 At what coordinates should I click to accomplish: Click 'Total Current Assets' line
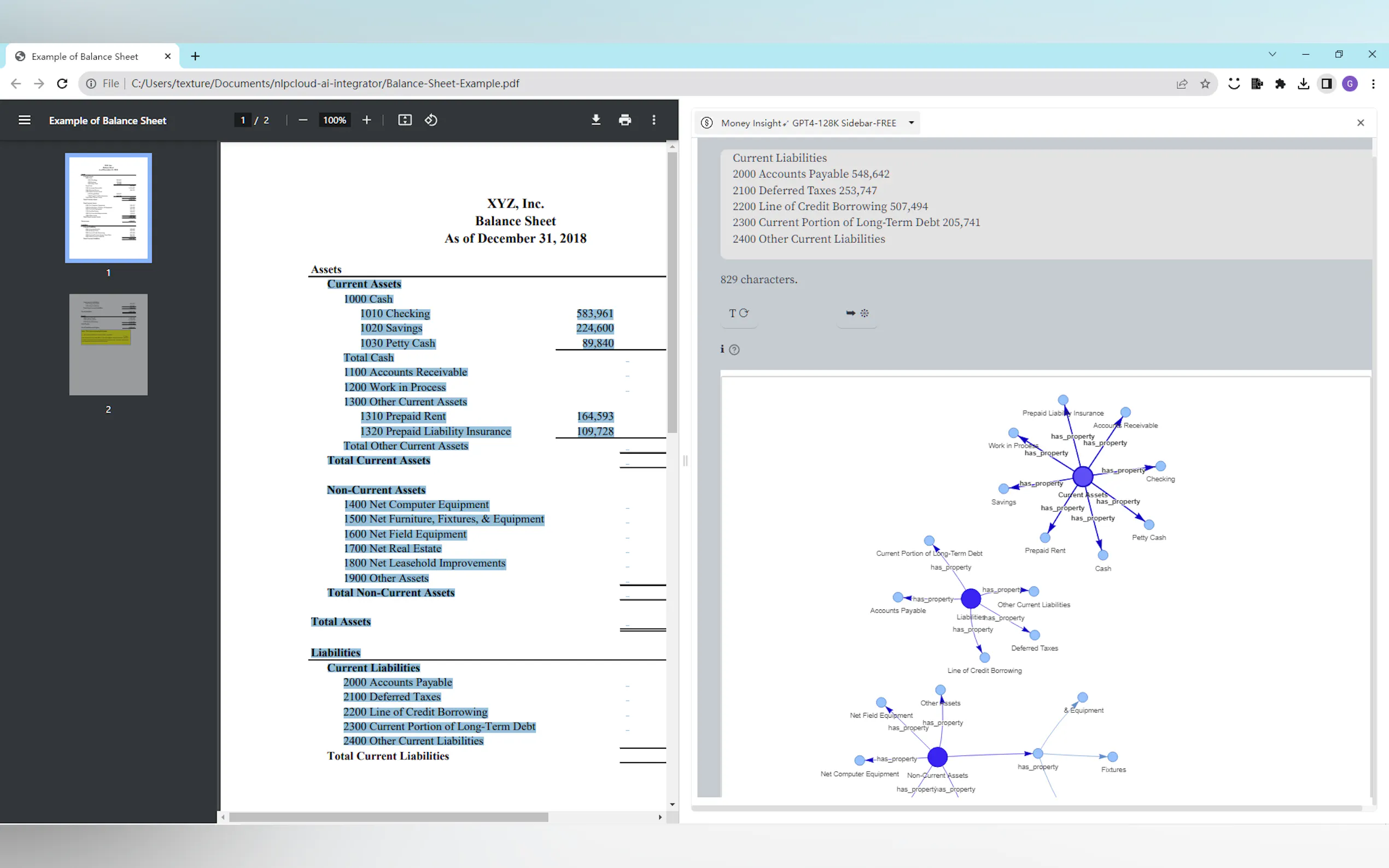378,460
